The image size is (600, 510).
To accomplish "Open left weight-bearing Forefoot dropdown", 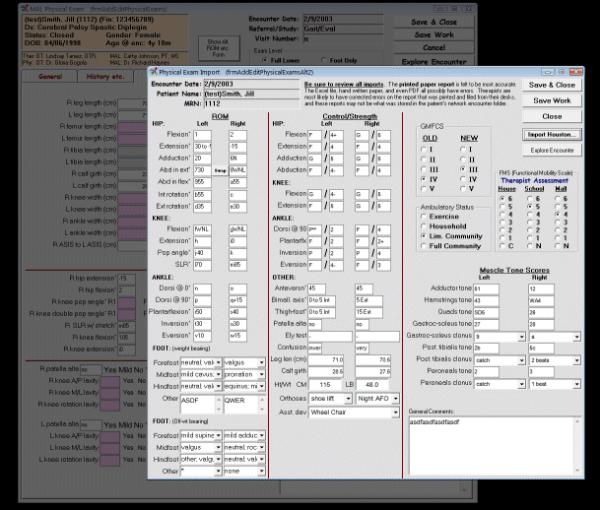I will (218, 362).
